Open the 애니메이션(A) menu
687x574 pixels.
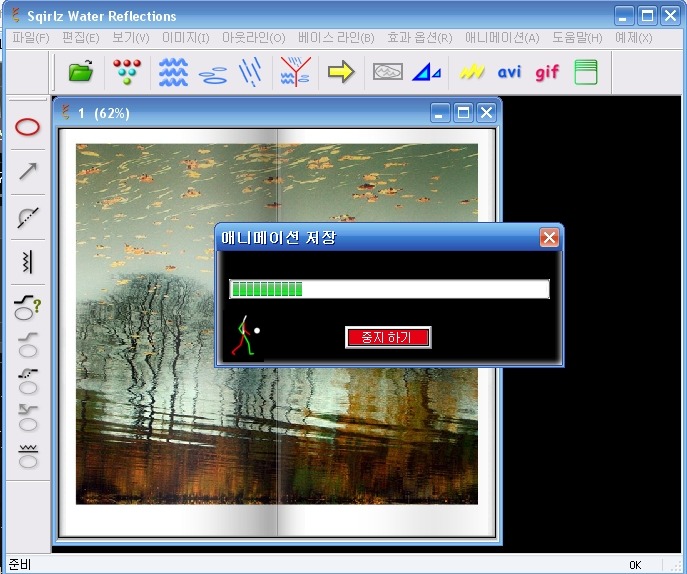pyautogui.click(x=501, y=38)
